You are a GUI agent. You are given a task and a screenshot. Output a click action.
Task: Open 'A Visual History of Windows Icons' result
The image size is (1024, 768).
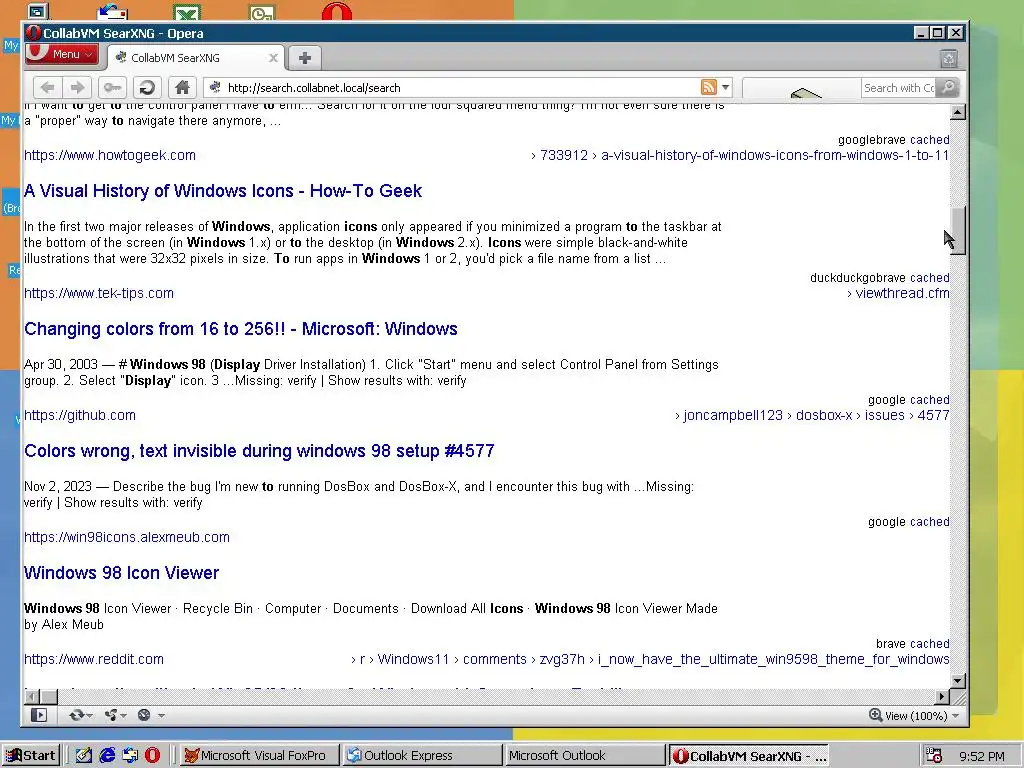[x=223, y=191]
